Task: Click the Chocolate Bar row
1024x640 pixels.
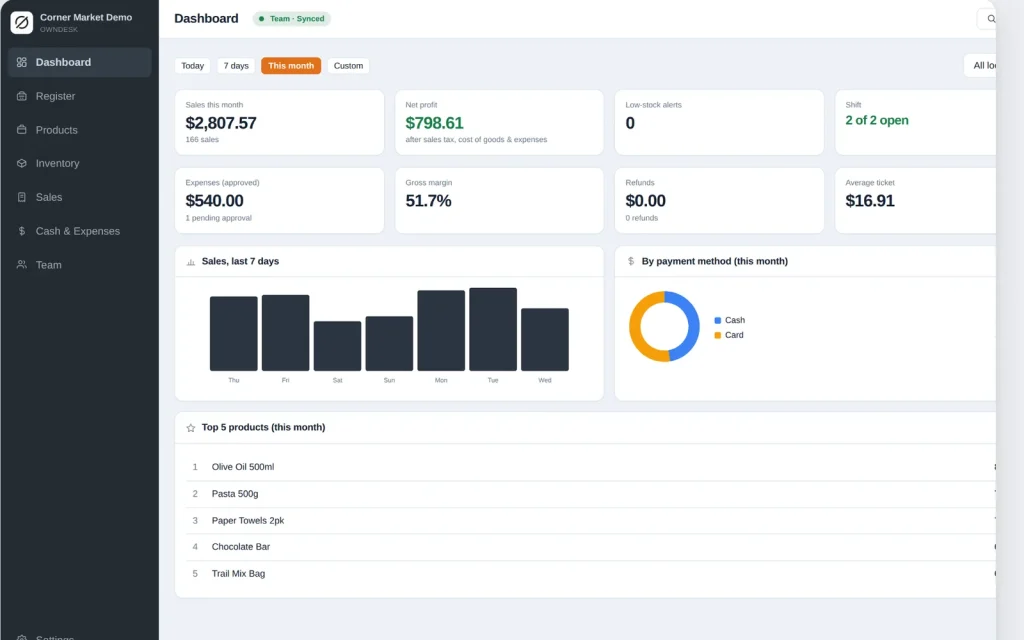Action: tap(590, 547)
